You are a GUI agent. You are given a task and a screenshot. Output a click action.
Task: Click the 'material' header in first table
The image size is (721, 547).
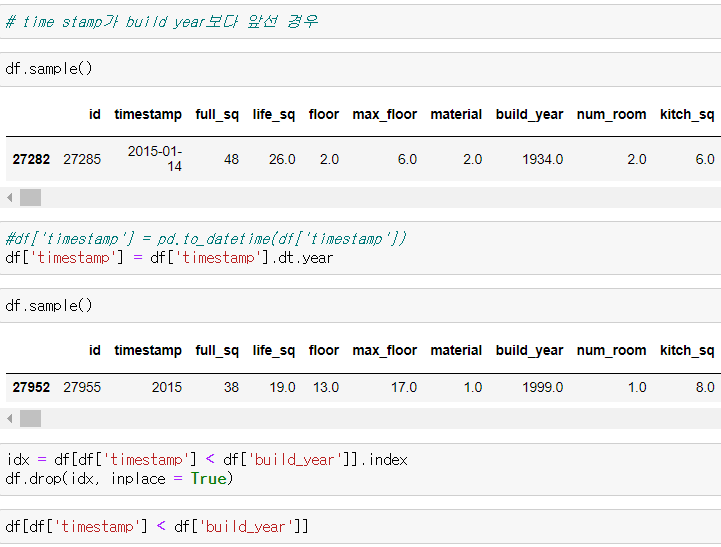click(x=456, y=114)
